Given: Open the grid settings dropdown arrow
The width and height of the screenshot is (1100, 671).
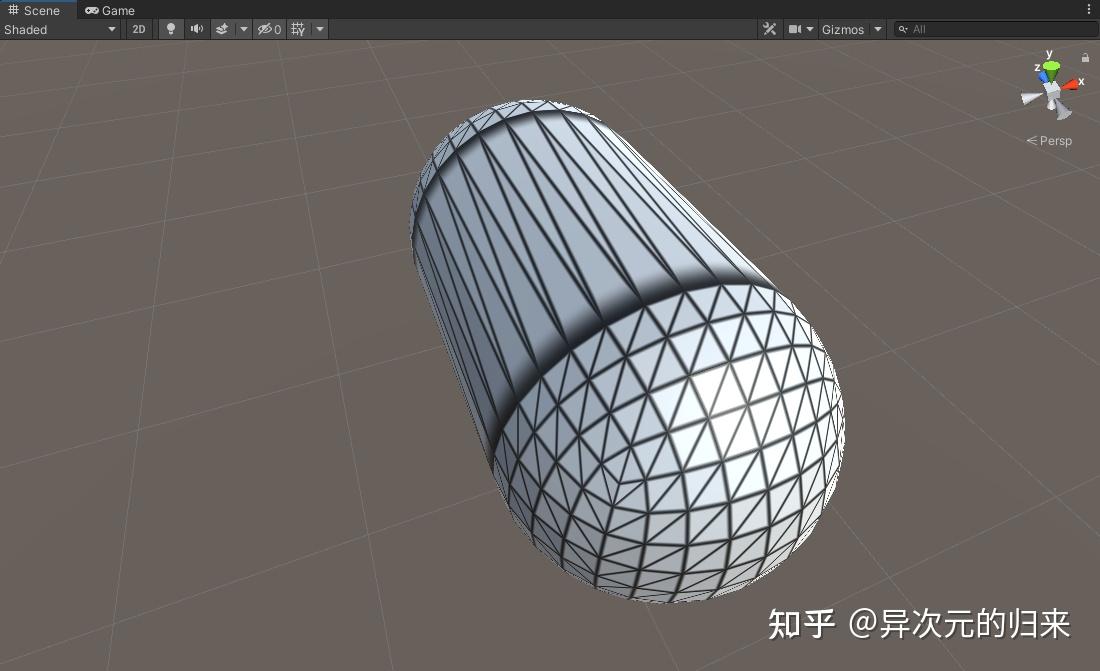Looking at the screenshot, I should [x=319, y=29].
